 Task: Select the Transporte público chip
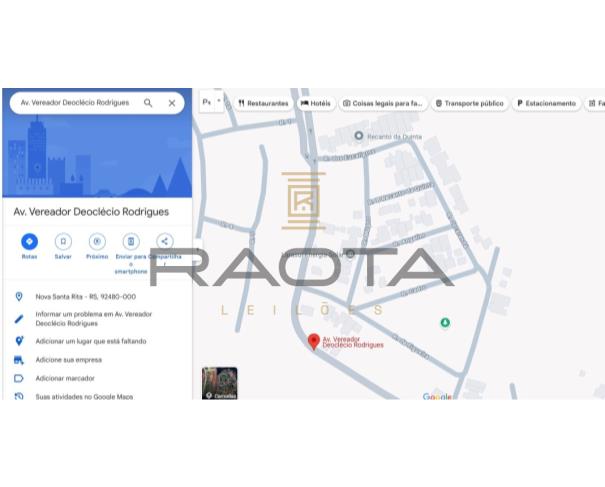point(470,103)
